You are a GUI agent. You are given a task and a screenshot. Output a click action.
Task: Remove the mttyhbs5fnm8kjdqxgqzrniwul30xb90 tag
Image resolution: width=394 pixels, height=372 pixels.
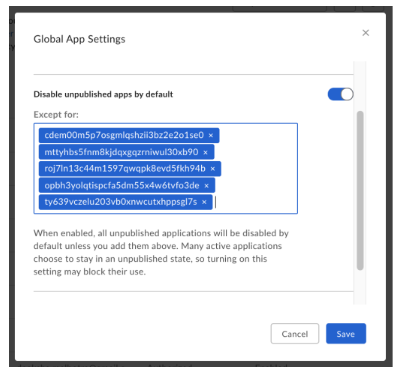point(205,152)
